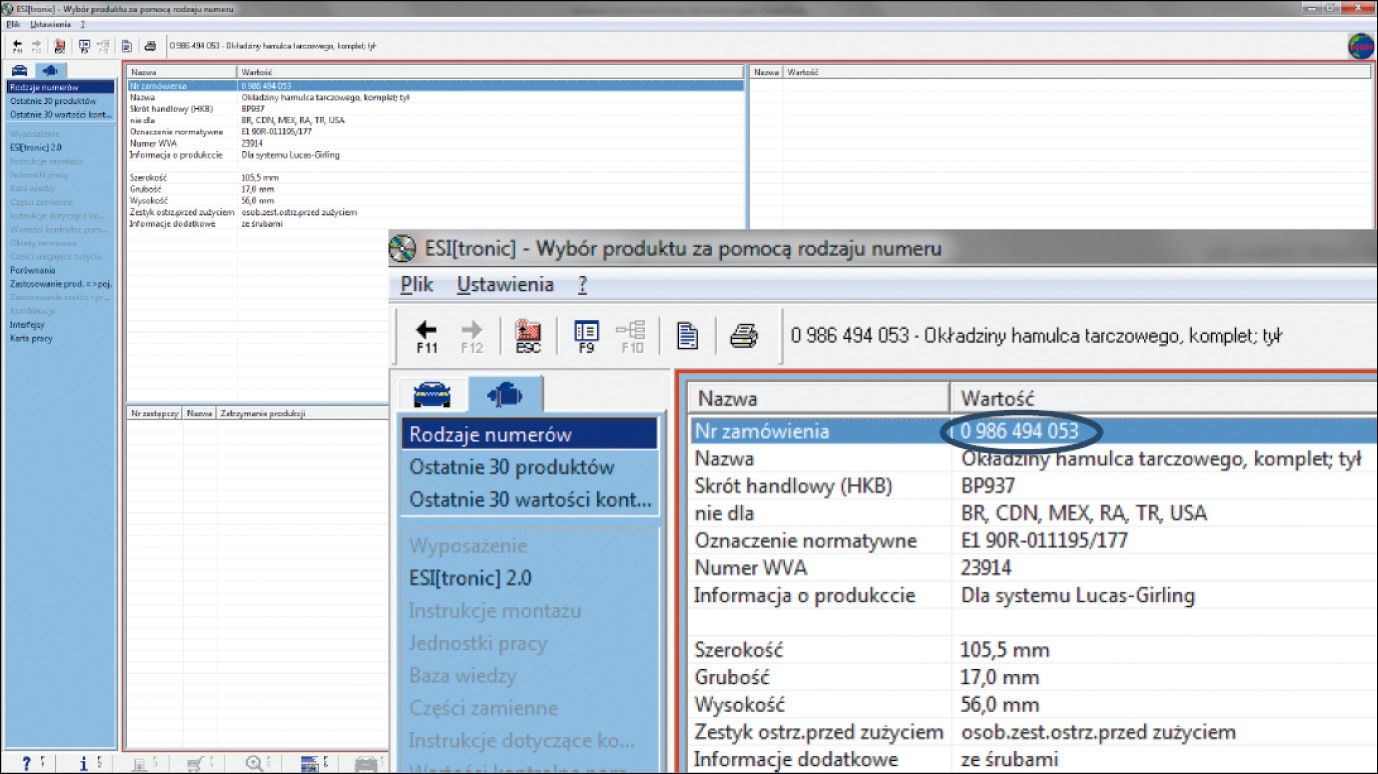The width and height of the screenshot is (1378, 774).
Task: Click the circled order number 0 986 494 053
Action: (1019, 431)
